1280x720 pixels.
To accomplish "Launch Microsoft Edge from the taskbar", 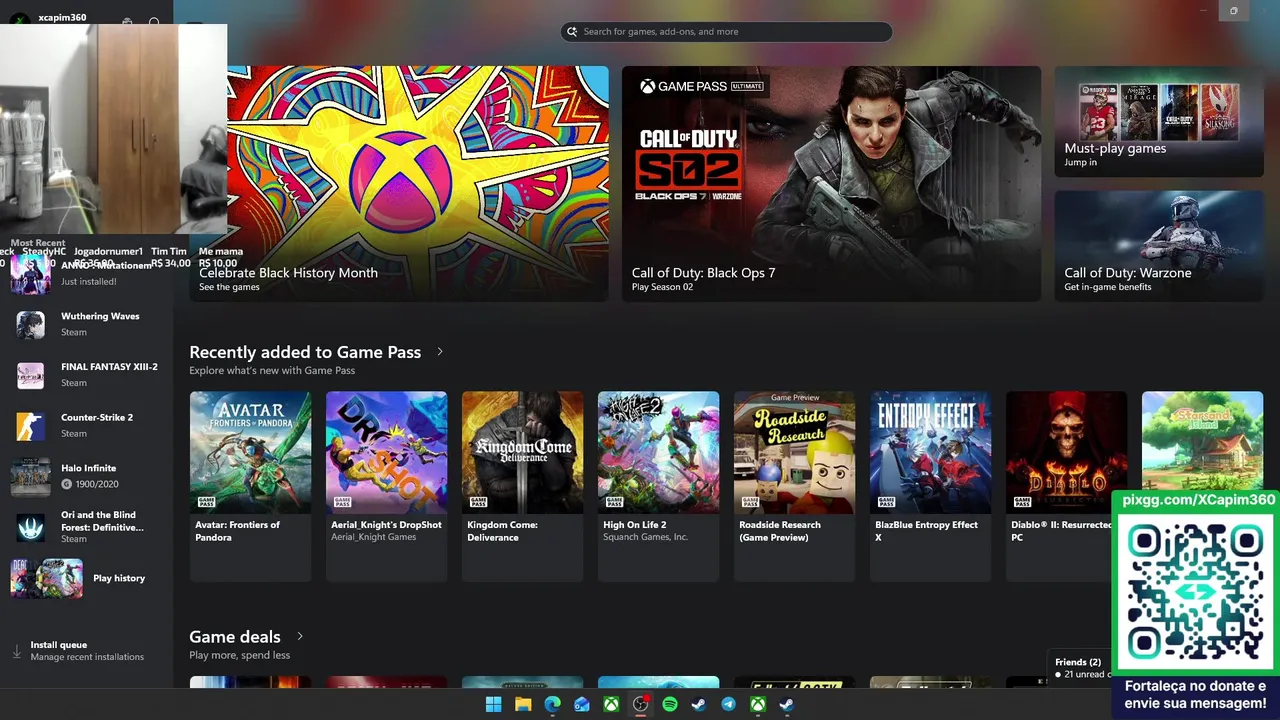I will click(552, 704).
